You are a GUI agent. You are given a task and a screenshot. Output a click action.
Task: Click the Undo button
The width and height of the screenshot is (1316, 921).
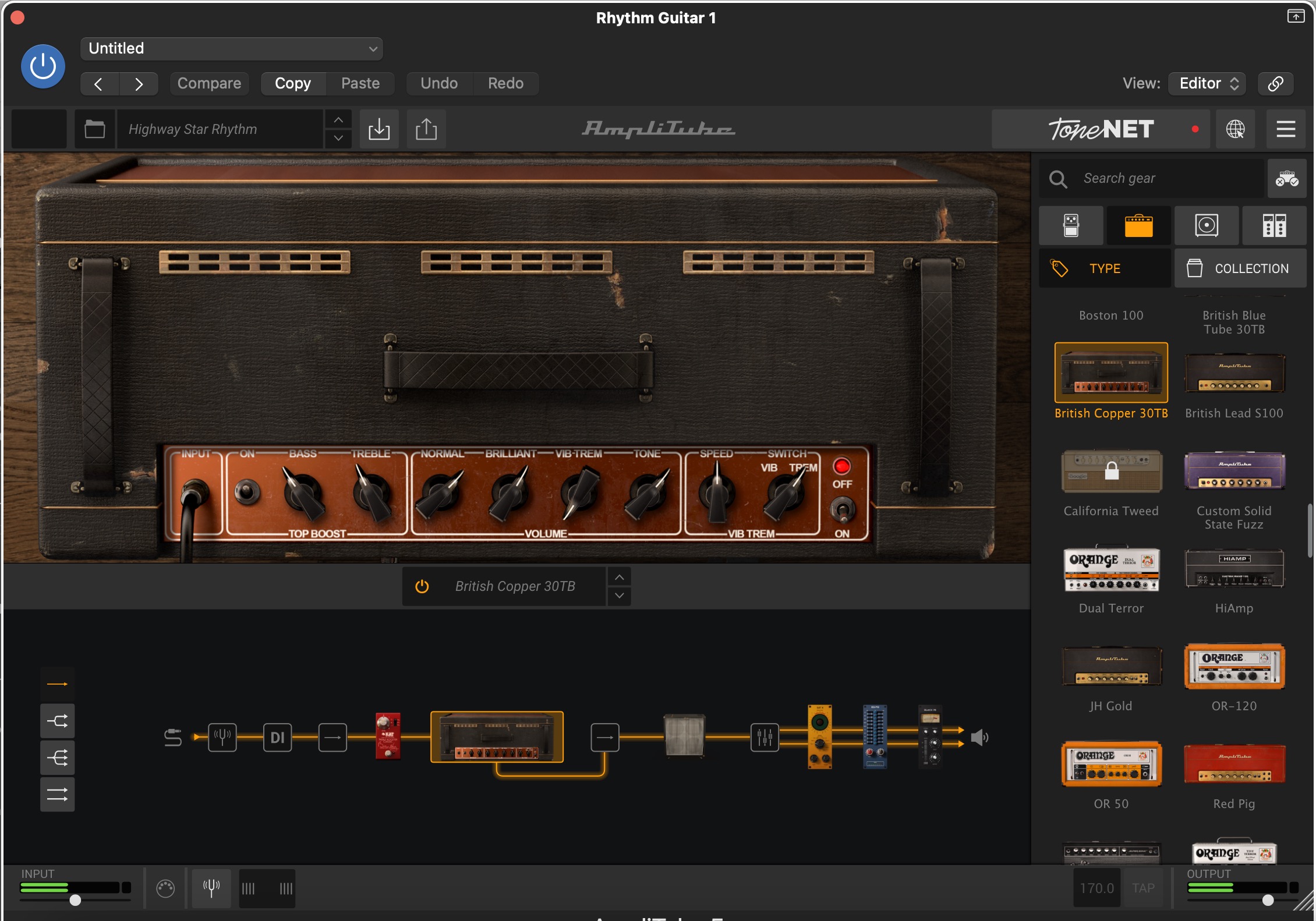pos(439,83)
